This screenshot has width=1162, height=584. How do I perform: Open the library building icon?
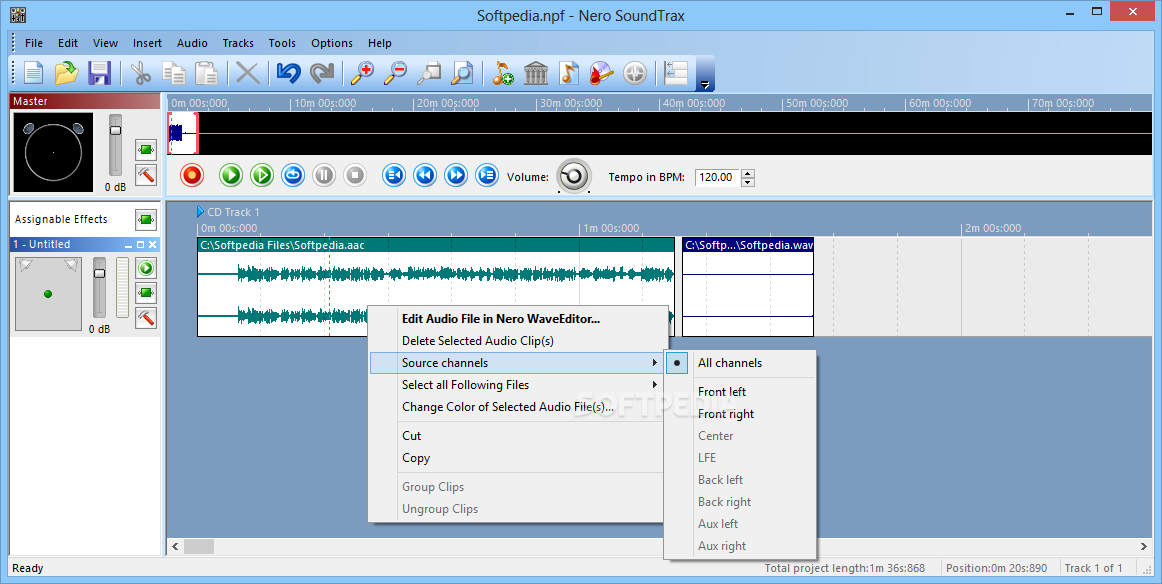point(536,73)
